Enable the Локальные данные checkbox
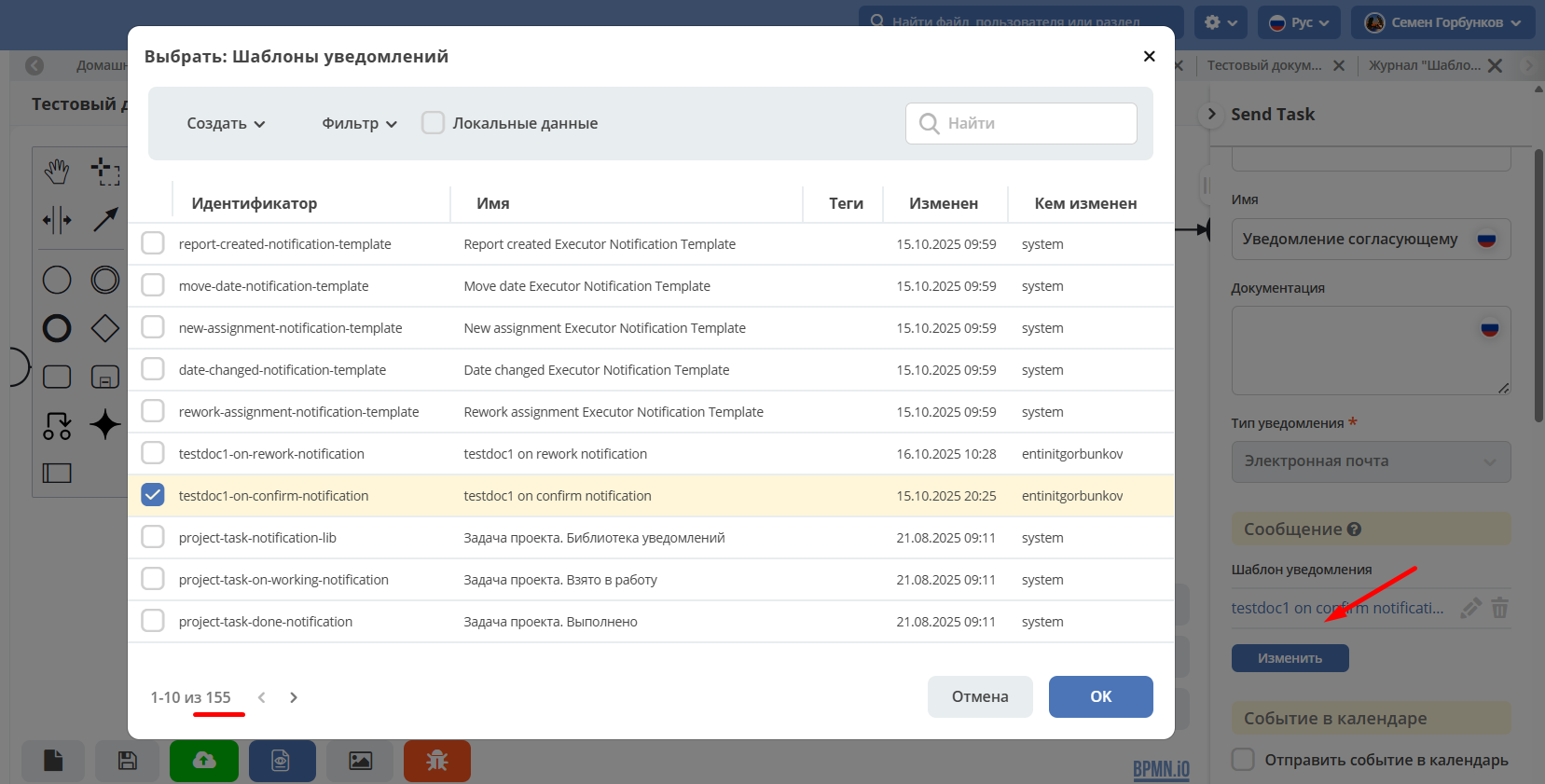Viewport: 1545px width, 784px height. point(433,123)
